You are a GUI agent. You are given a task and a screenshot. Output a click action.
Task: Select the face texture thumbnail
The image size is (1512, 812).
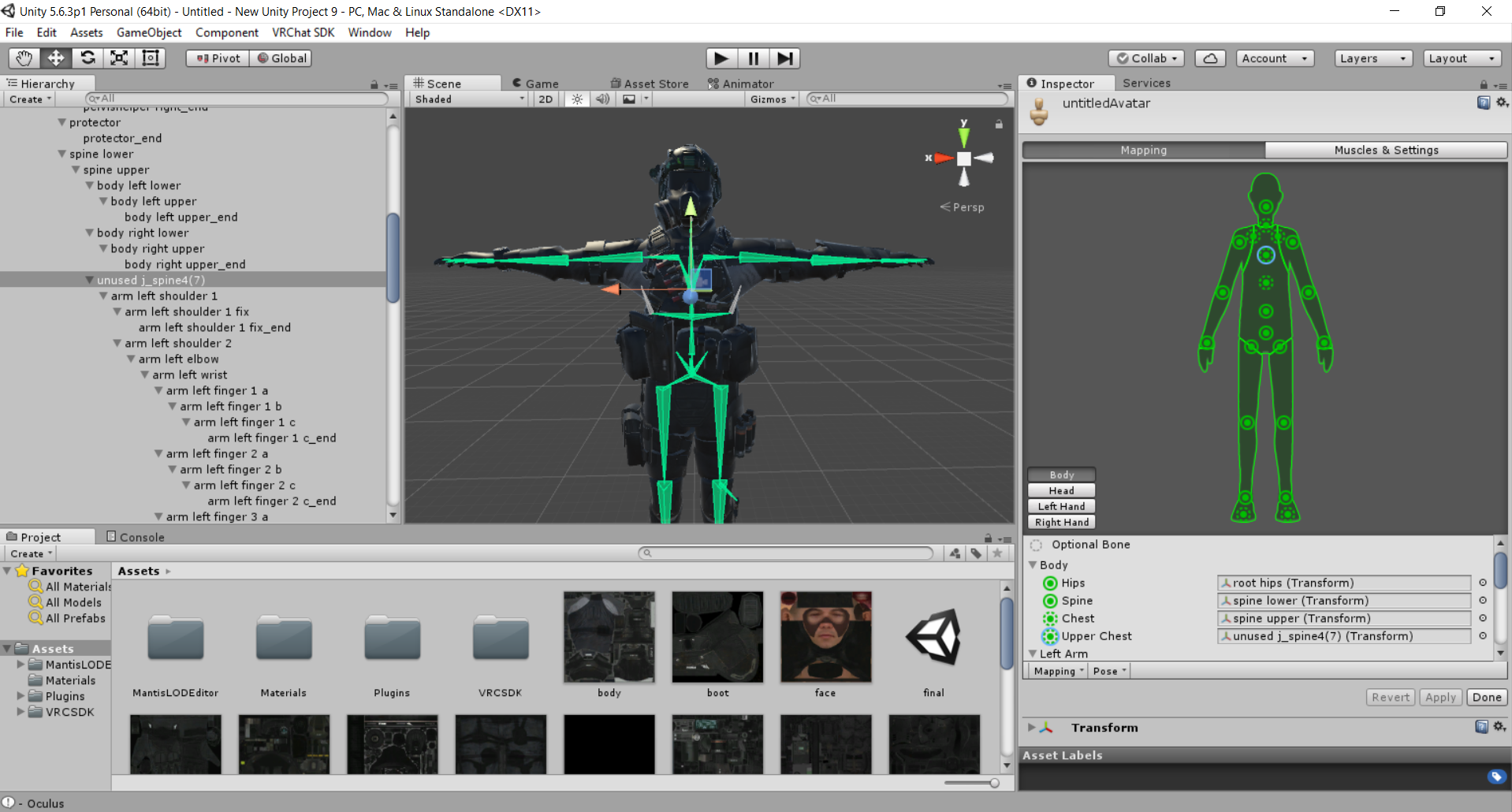pyautogui.click(x=825, y=637)
